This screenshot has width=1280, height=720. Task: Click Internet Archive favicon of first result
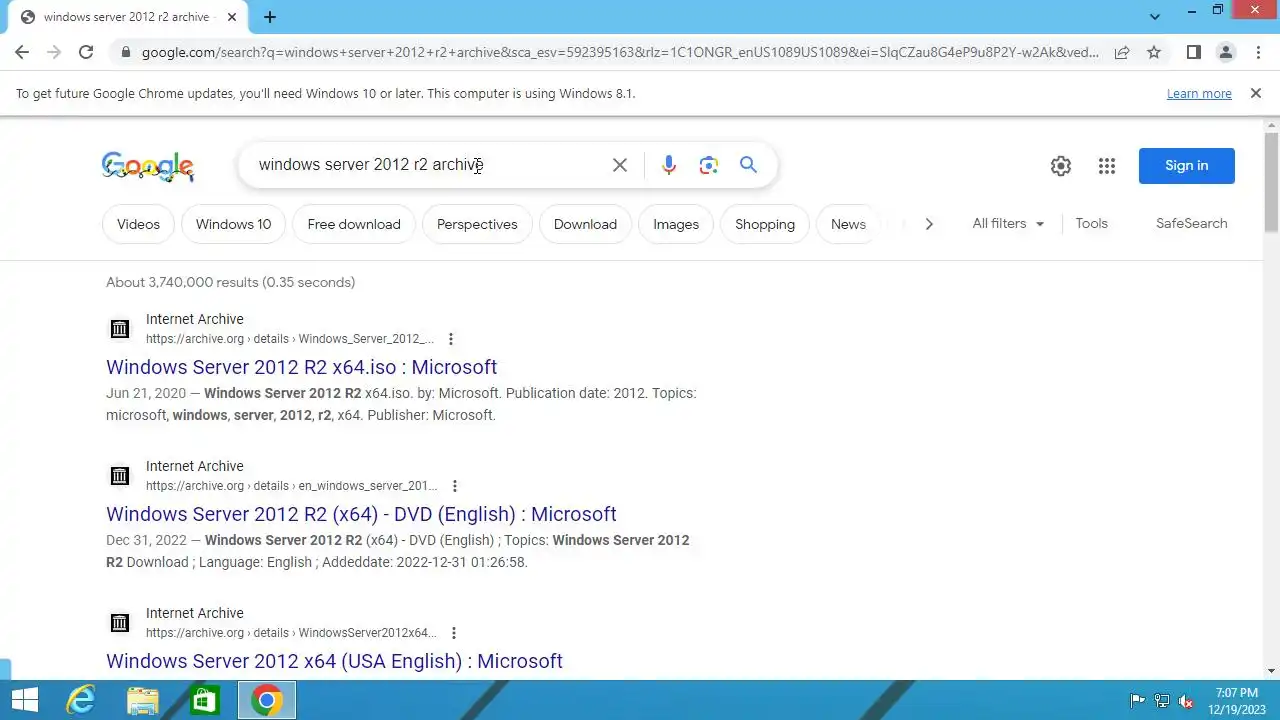tap(120, 329)
